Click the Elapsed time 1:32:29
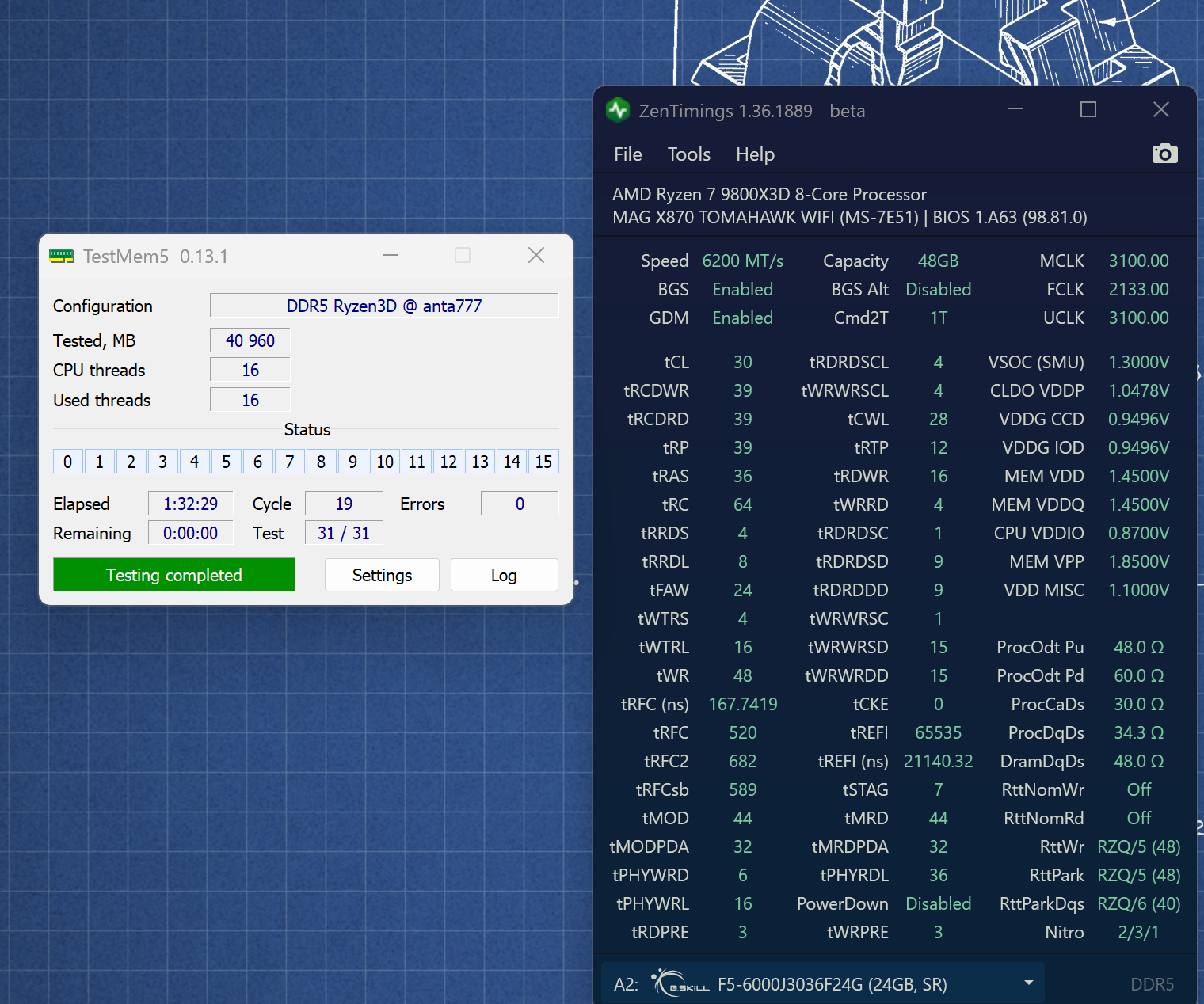Image resolution: width=1204 pixels, height=1004 pixels. [190, 504]
